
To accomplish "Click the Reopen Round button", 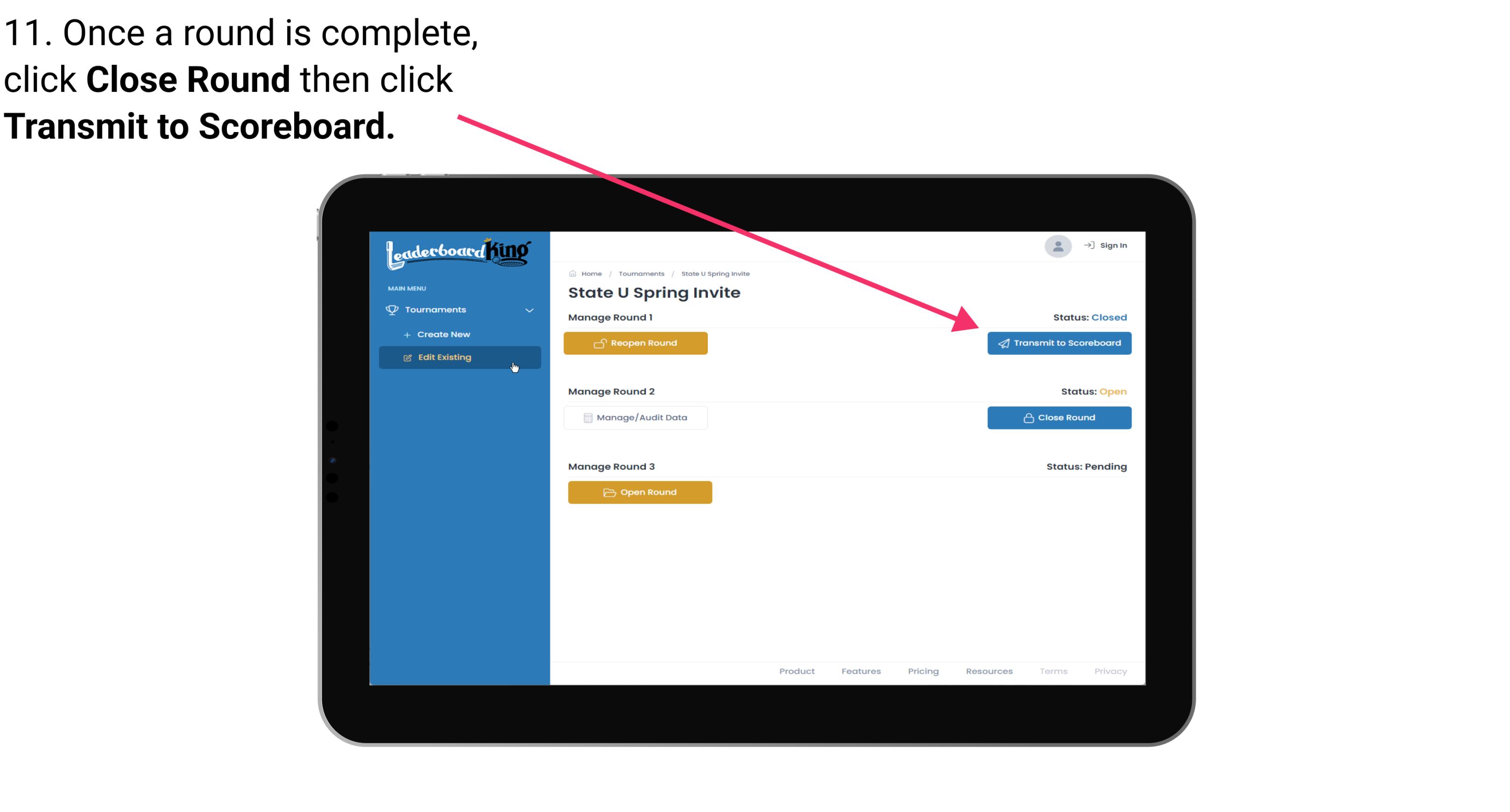I will click(638, 343).
